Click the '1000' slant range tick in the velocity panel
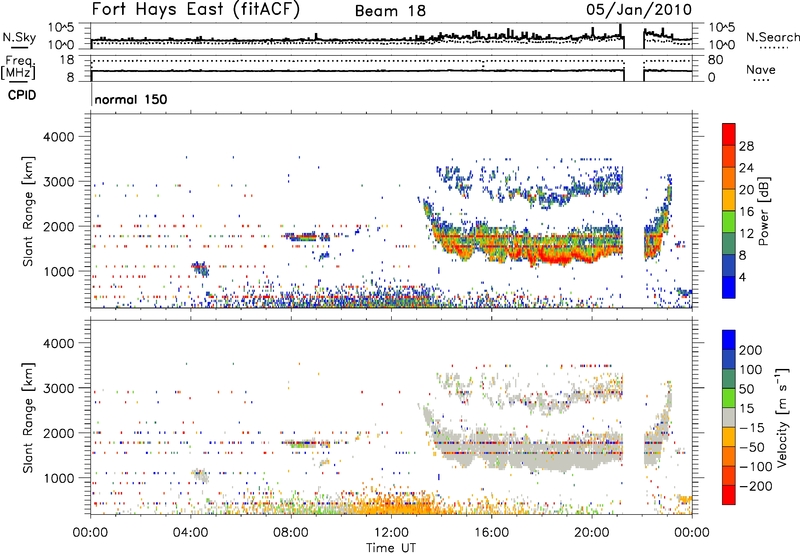Image resolution: width=800 pixels, height=554 pixels. pos(59,478)
